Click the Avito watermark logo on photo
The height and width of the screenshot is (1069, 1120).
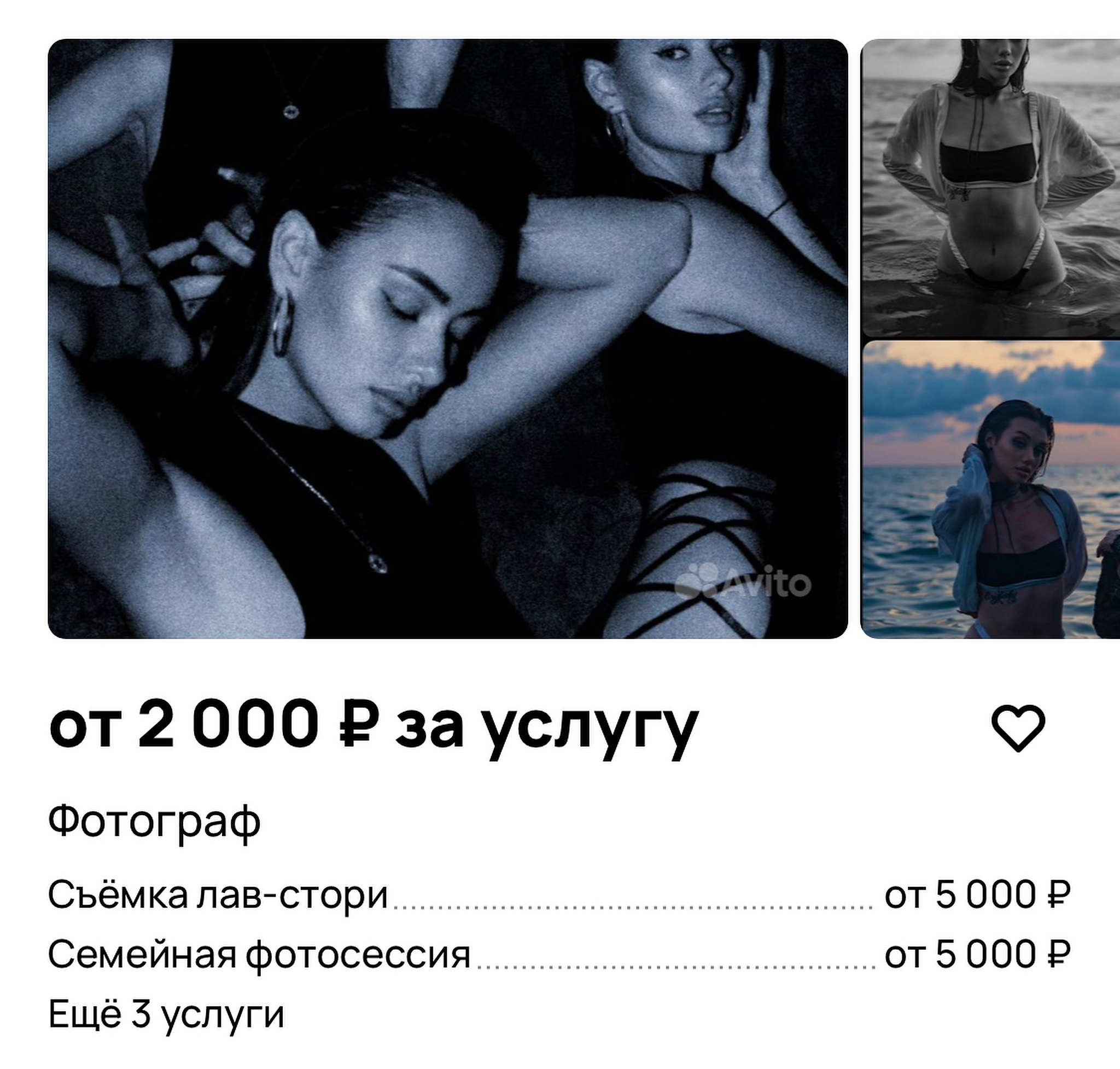[x=742, y=580]
